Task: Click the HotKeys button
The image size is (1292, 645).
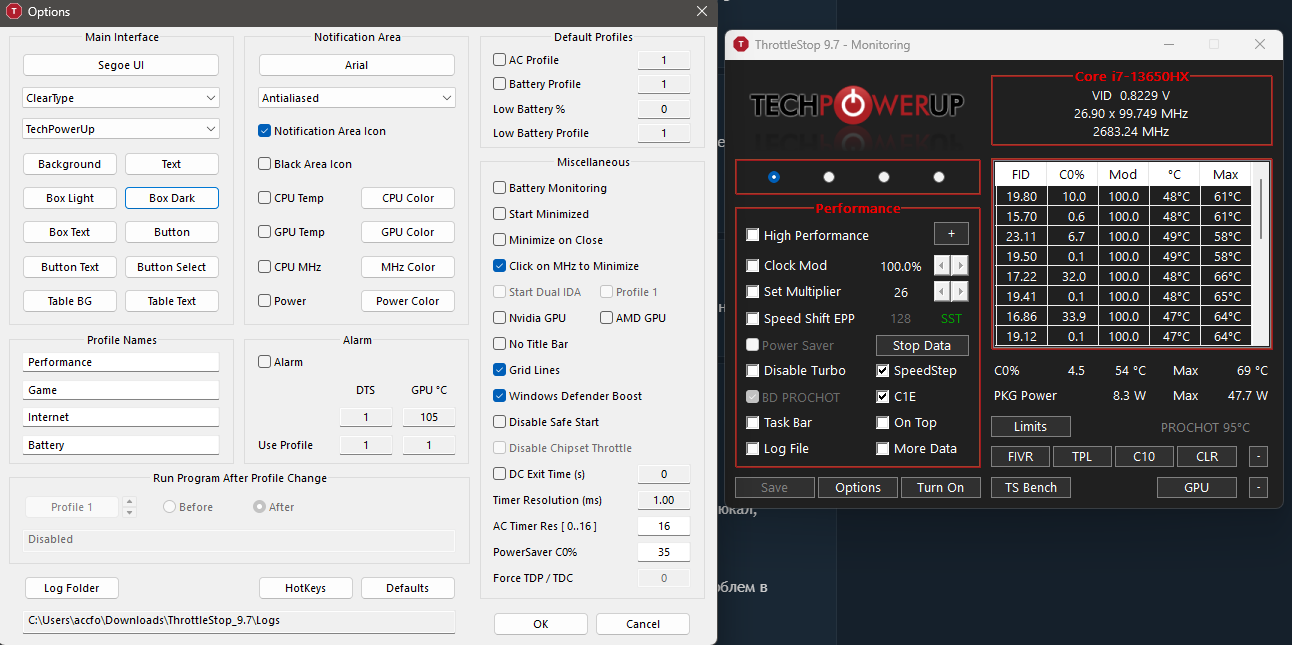Action: point(306,588)
